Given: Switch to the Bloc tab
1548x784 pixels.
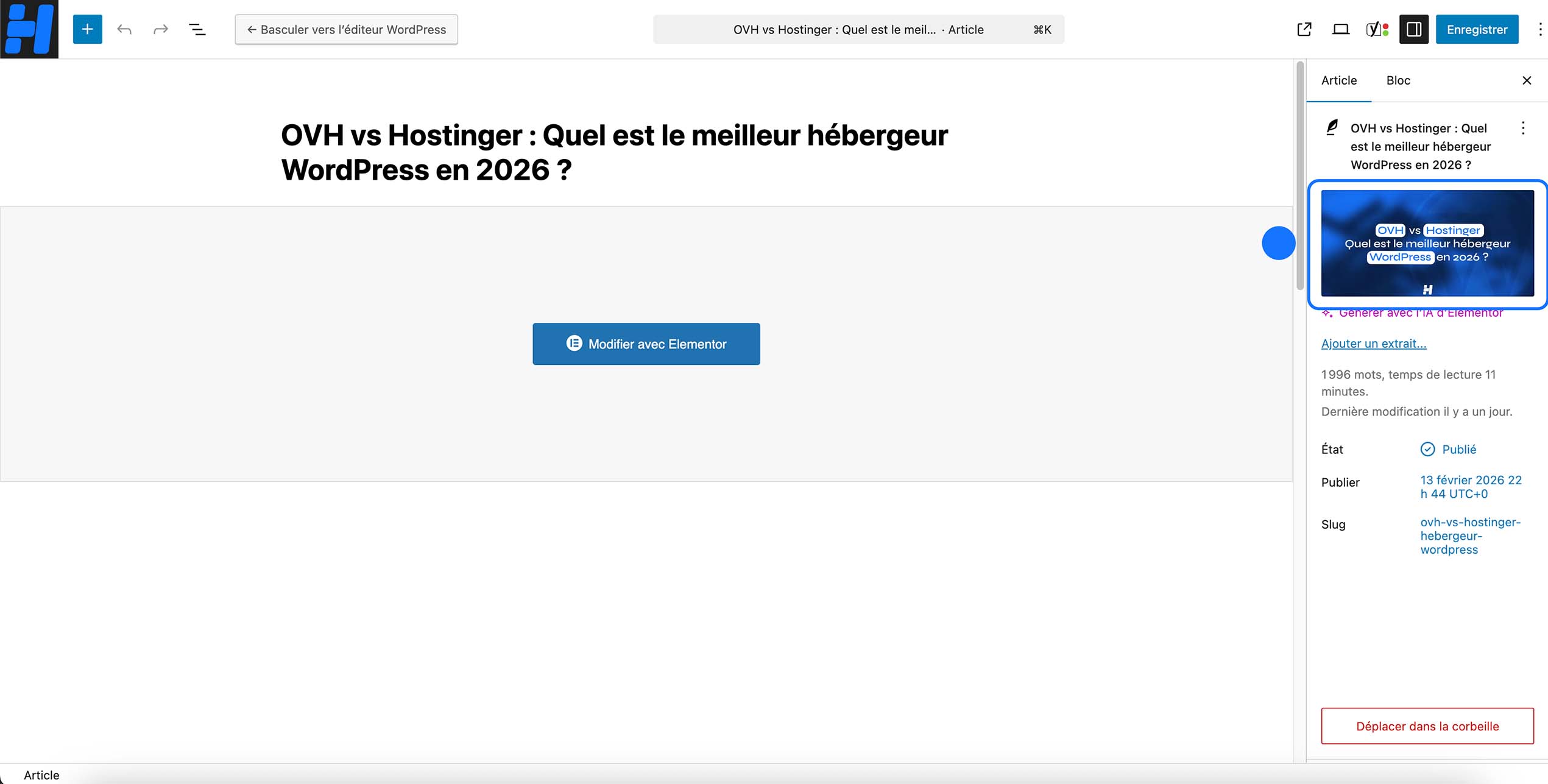Looking at the screenshot, I should pyautogui.click(x=1398, y=80).
